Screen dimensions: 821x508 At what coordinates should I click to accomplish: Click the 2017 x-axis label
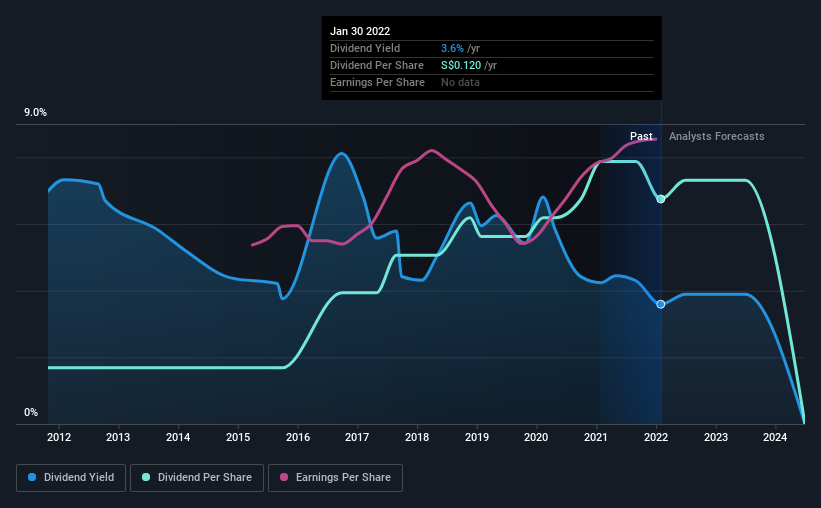tap(357, 437)
